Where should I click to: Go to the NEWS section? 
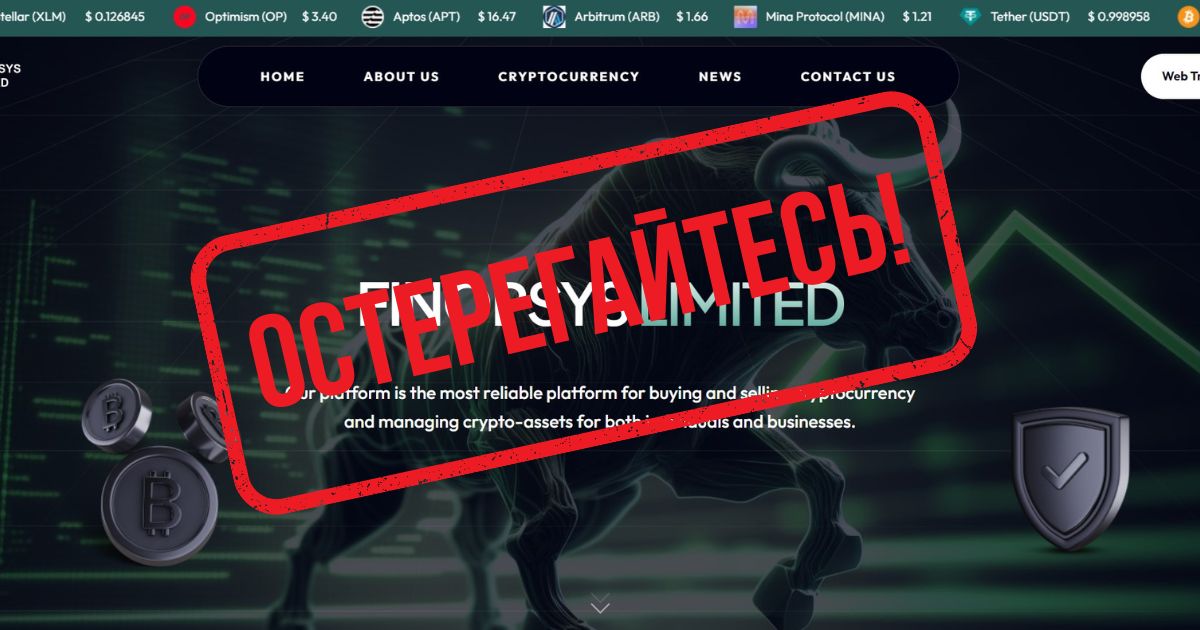tap(720, 76)
